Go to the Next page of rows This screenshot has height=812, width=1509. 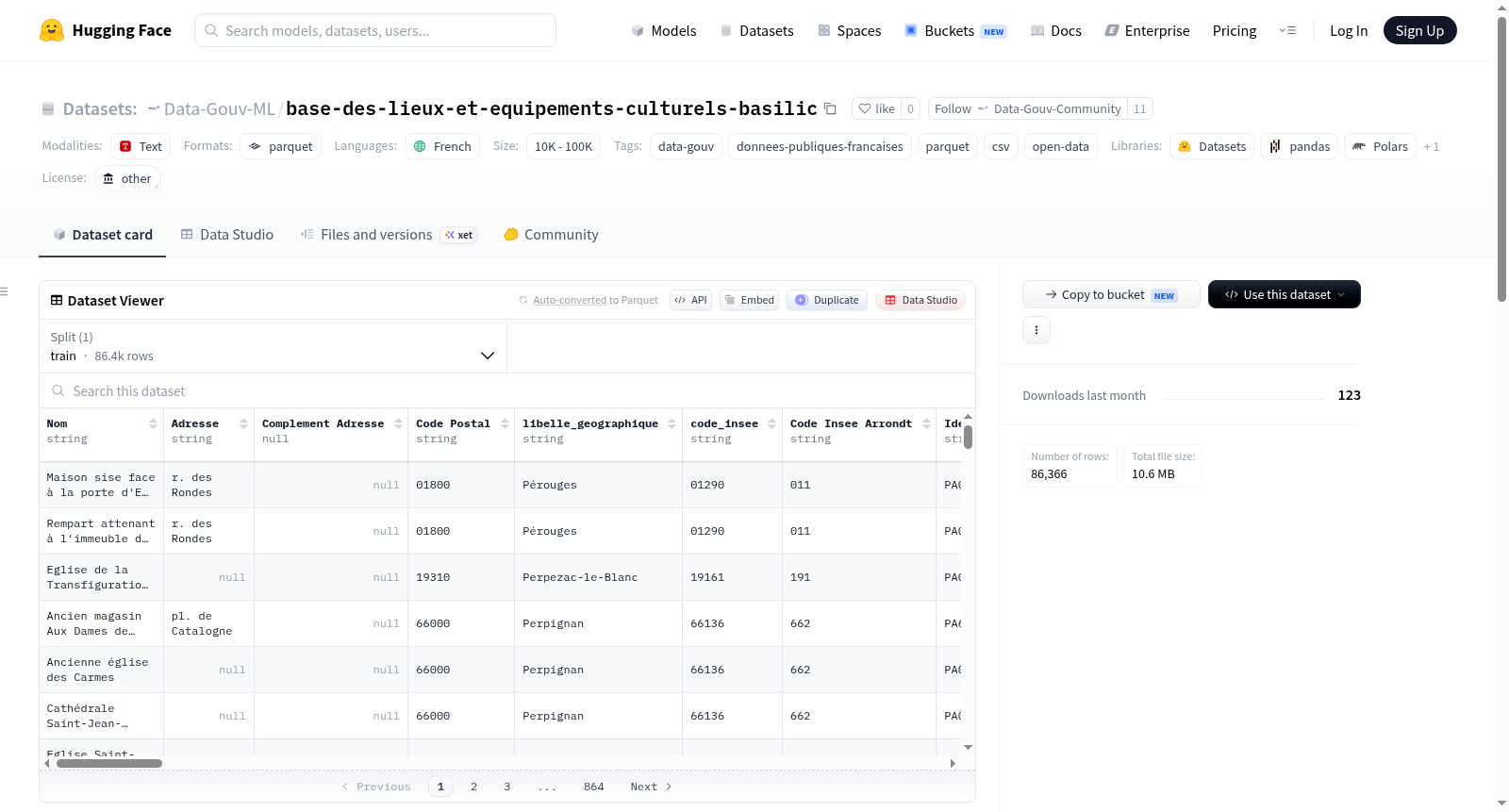[651, 787]
